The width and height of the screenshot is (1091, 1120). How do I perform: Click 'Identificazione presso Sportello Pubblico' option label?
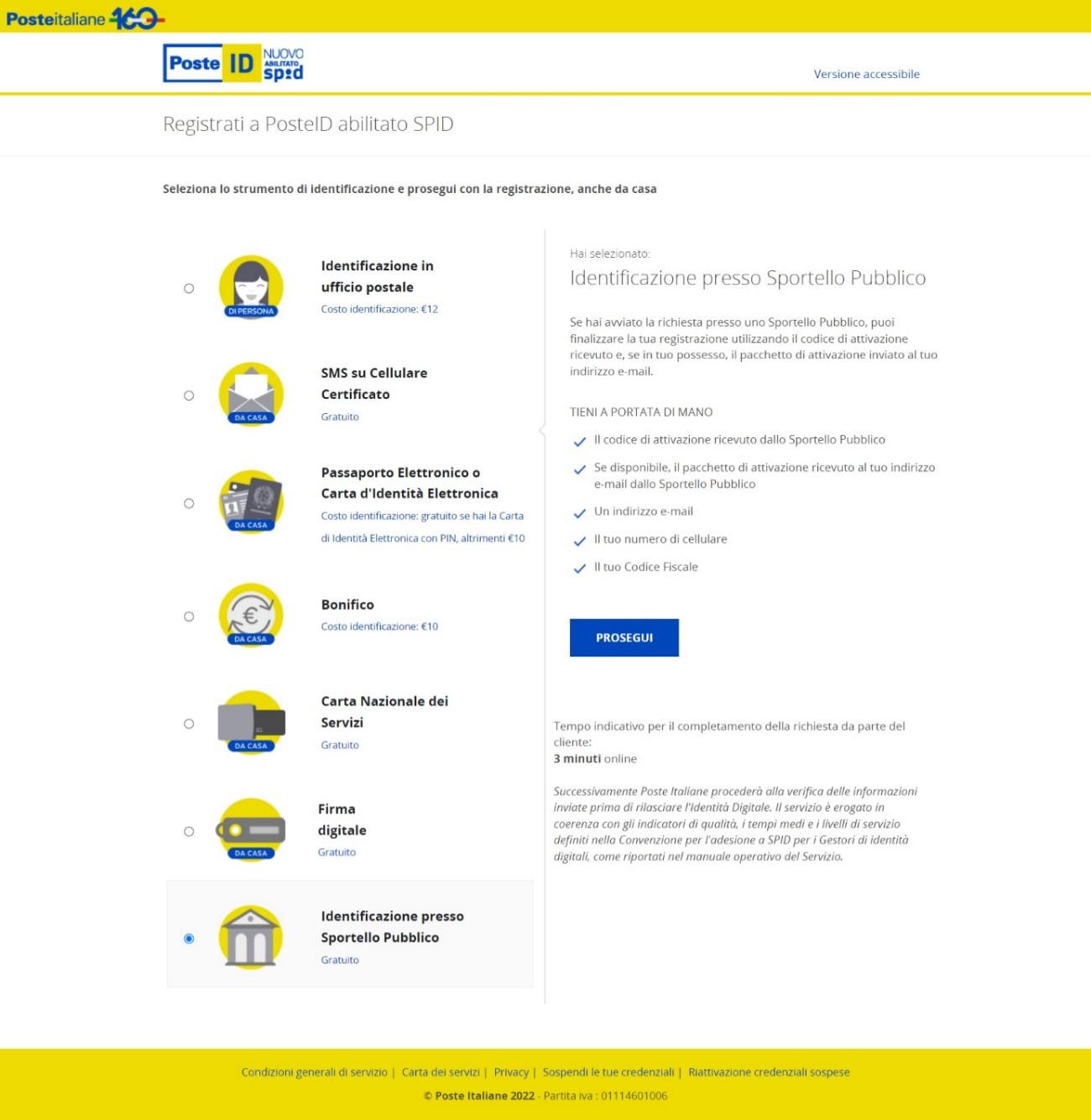coord(392,927)
